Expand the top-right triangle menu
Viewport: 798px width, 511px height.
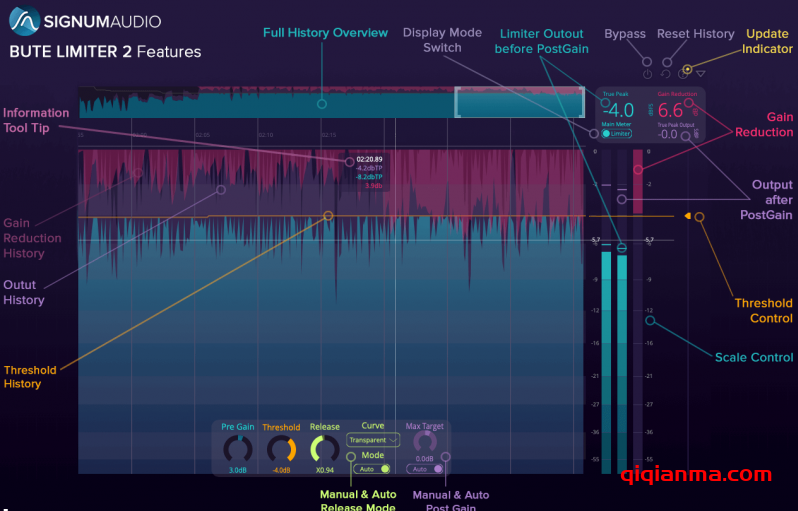pos(701,73)
